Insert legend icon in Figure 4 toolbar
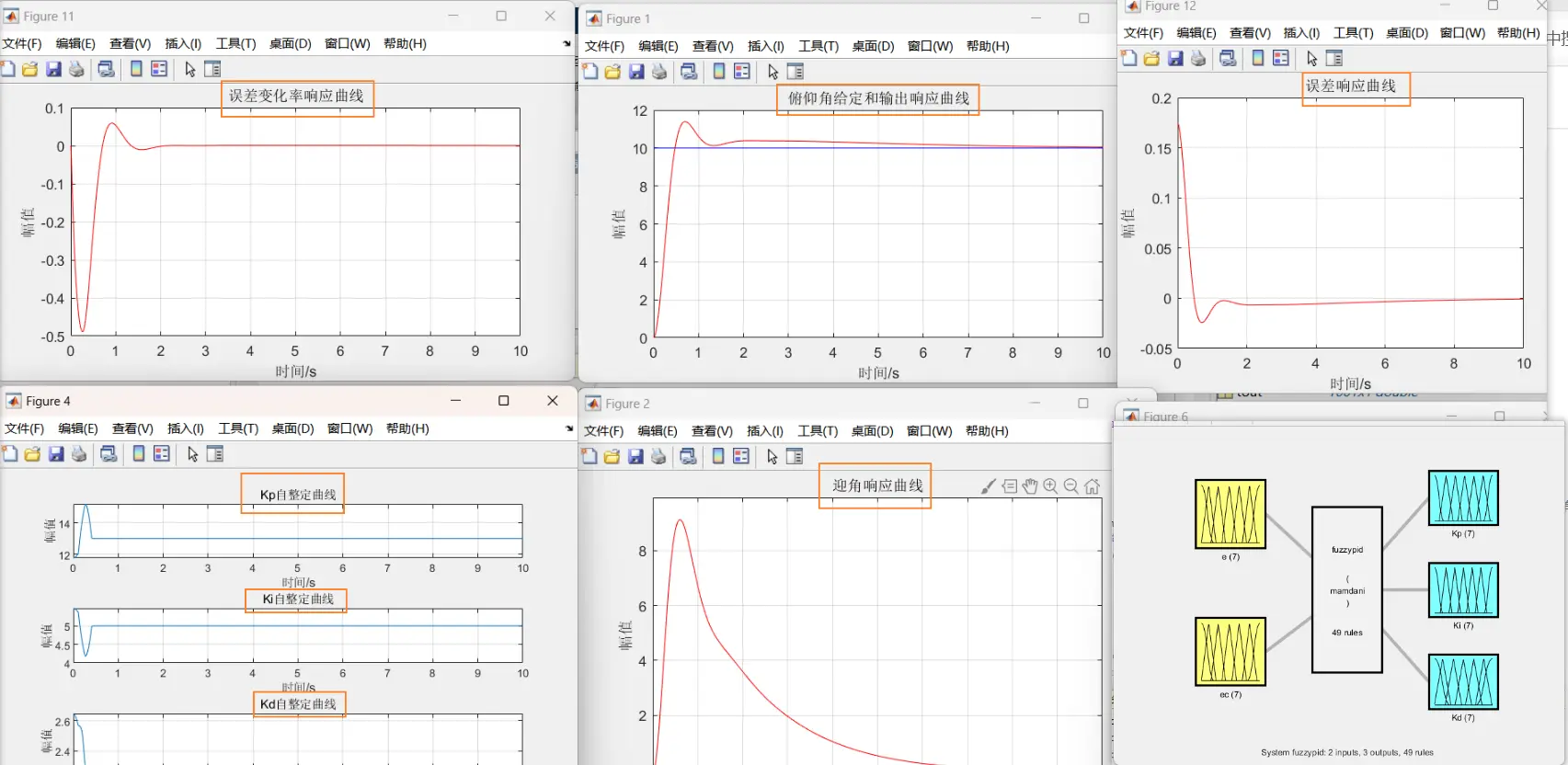This screenshot has width=1568, height=765. tap(162, 454)
